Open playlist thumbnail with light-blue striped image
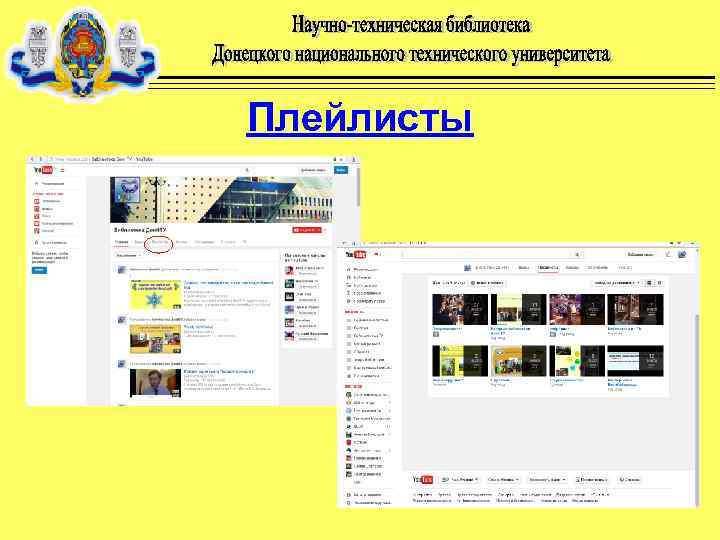 tap(636, 361)
